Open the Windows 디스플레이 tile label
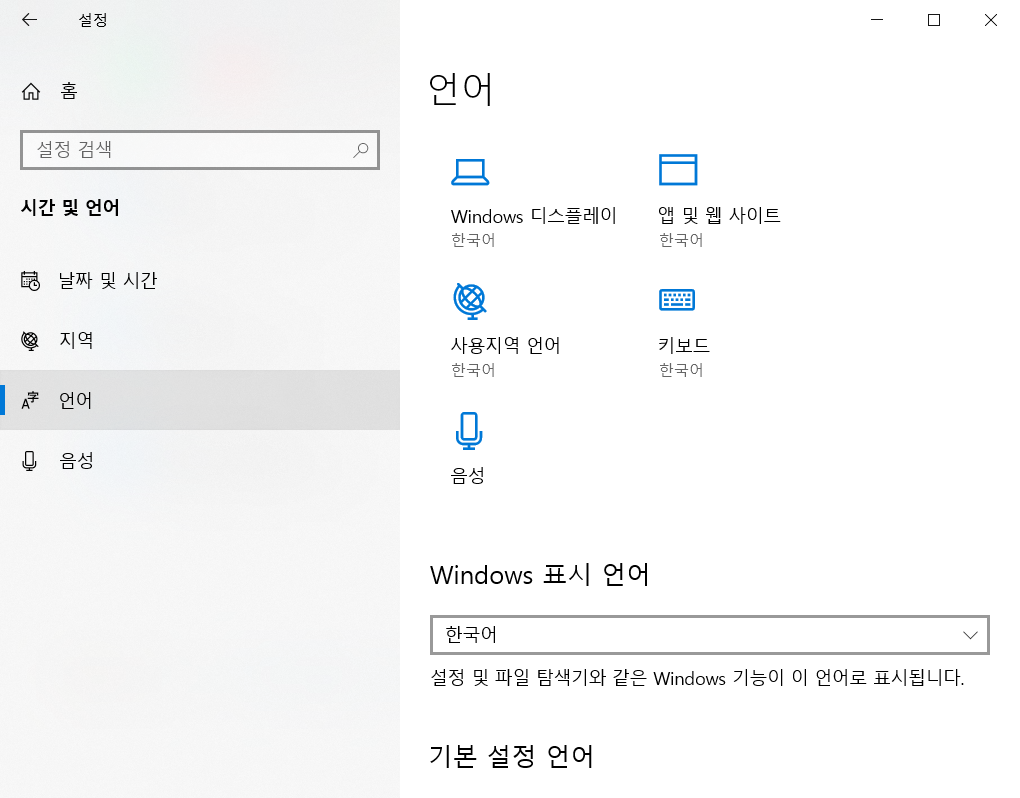Image resolution: width=1020 pixels, height=798 pixels. [x=533, y=215]
